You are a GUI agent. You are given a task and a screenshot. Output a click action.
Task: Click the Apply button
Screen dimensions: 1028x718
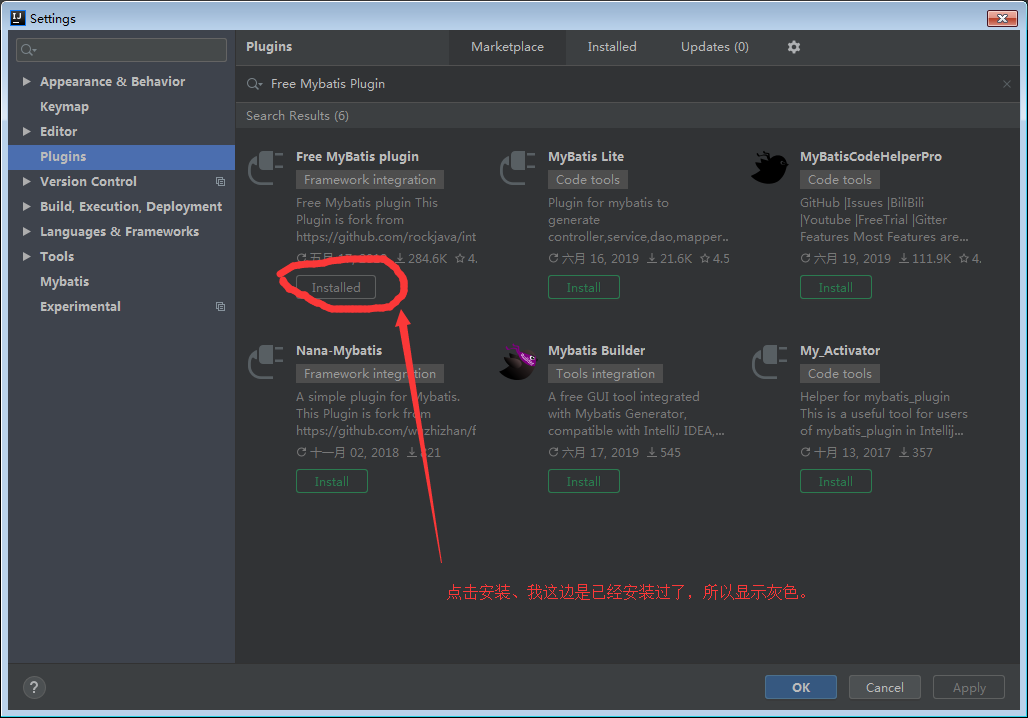969,687
